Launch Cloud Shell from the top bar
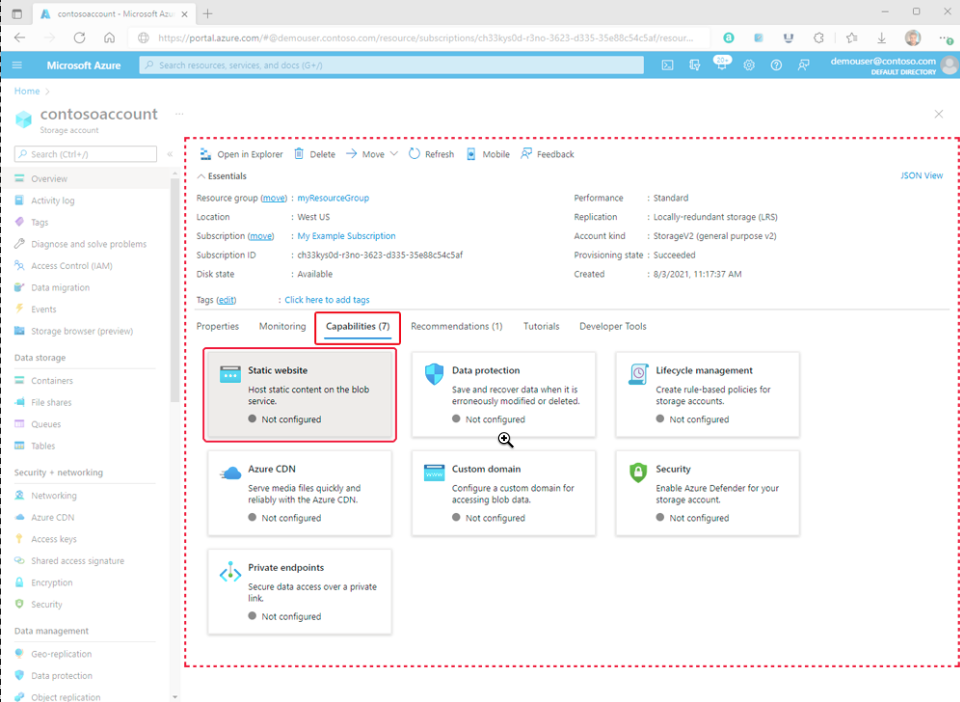 click(667, 65)
